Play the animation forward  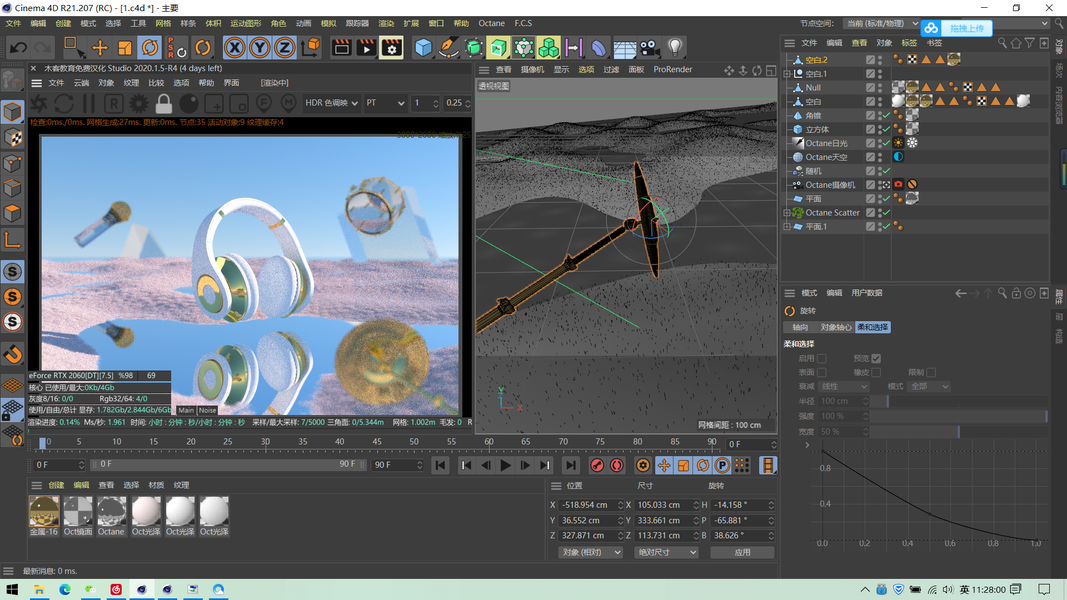[x=505, y=465]
